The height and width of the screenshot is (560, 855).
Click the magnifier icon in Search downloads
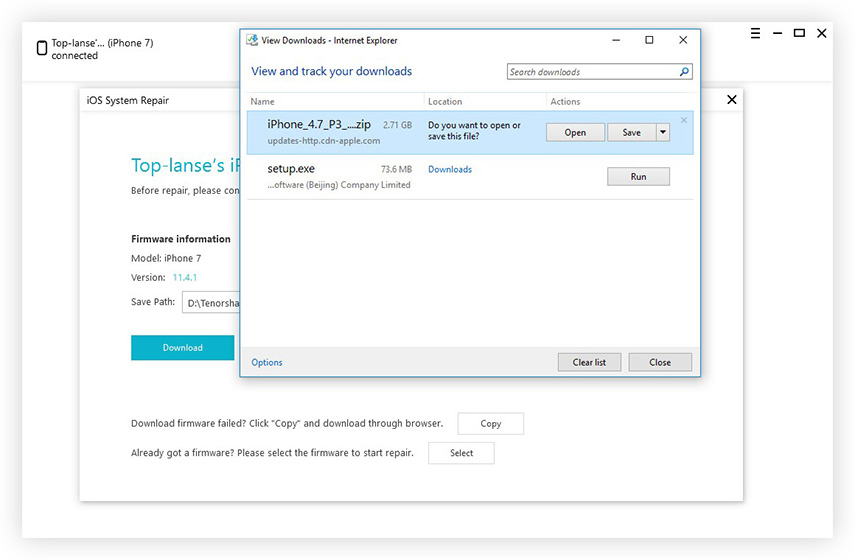[x=684, y=71]
